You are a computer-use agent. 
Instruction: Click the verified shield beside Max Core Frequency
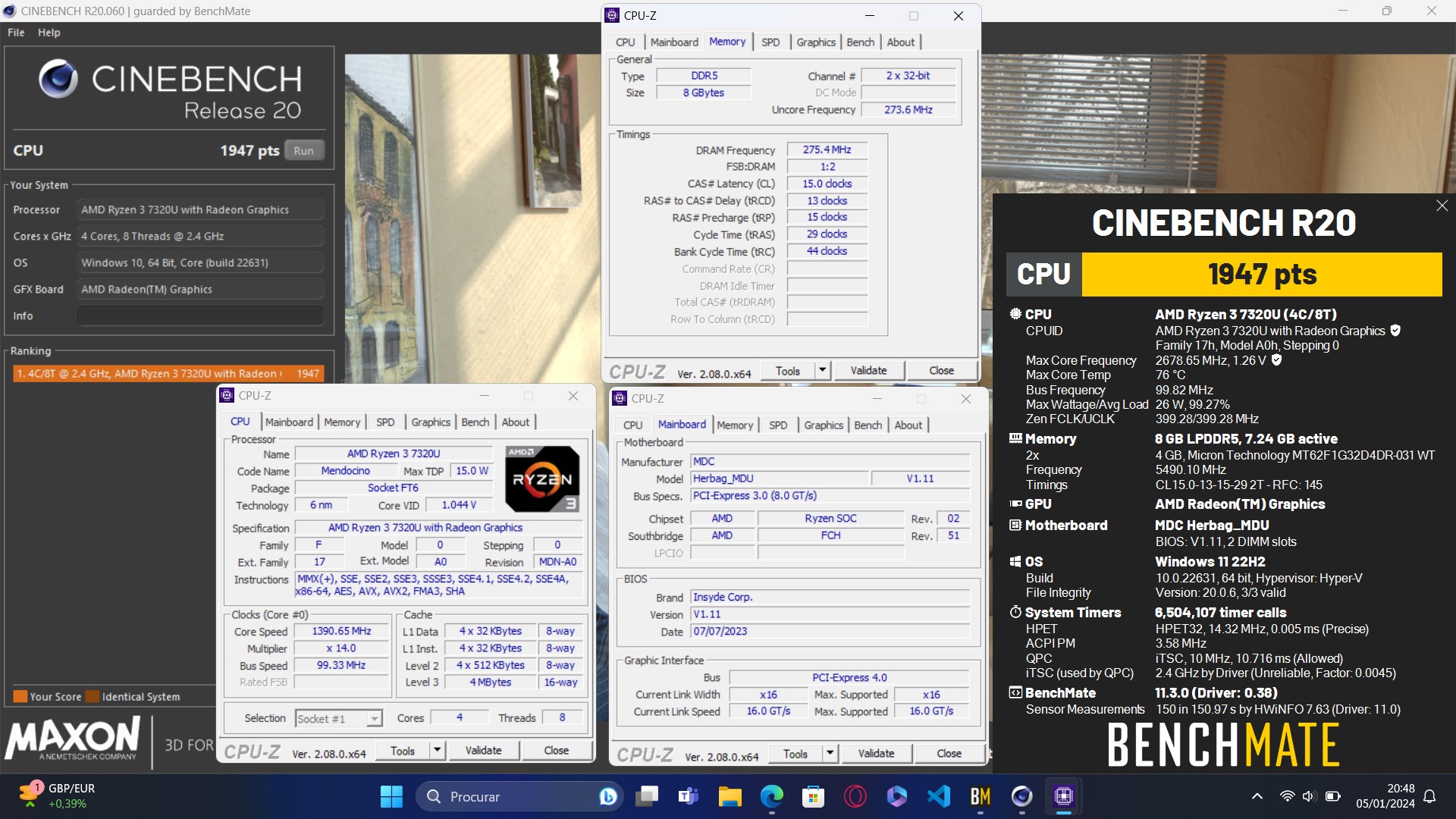pyautogui.click(x=1277, y=360)
